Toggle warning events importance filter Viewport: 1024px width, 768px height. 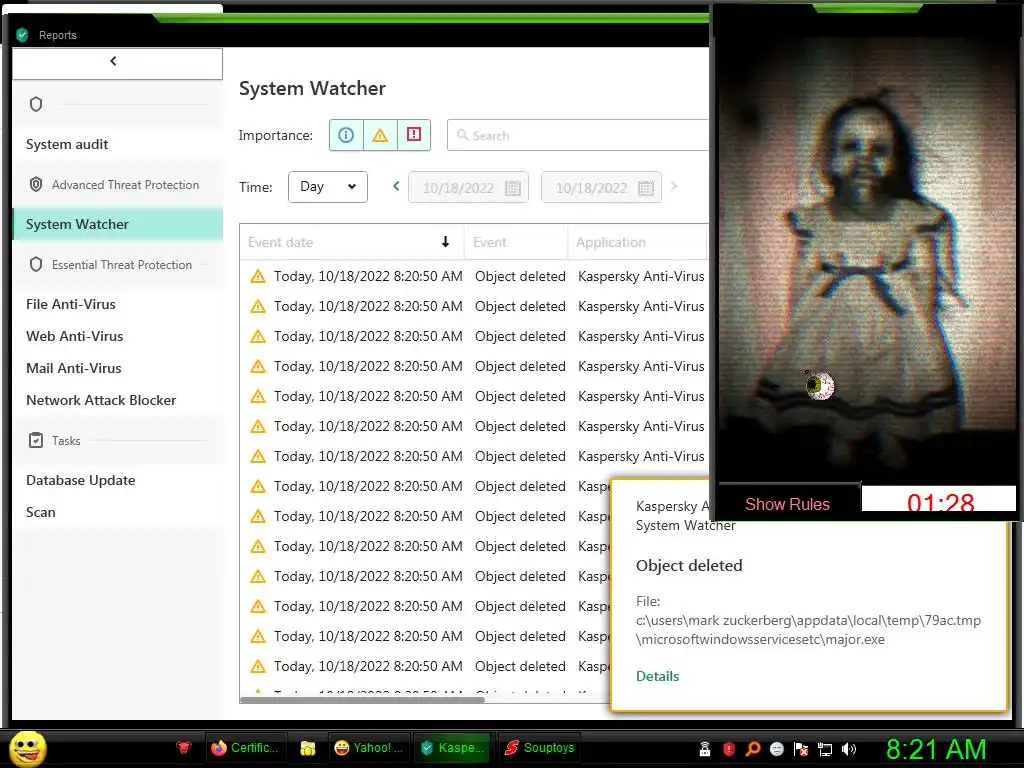[x=380, y=135]
